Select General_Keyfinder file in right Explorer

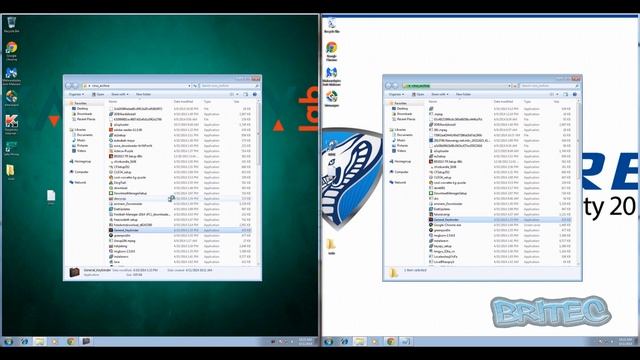[500, 220]
